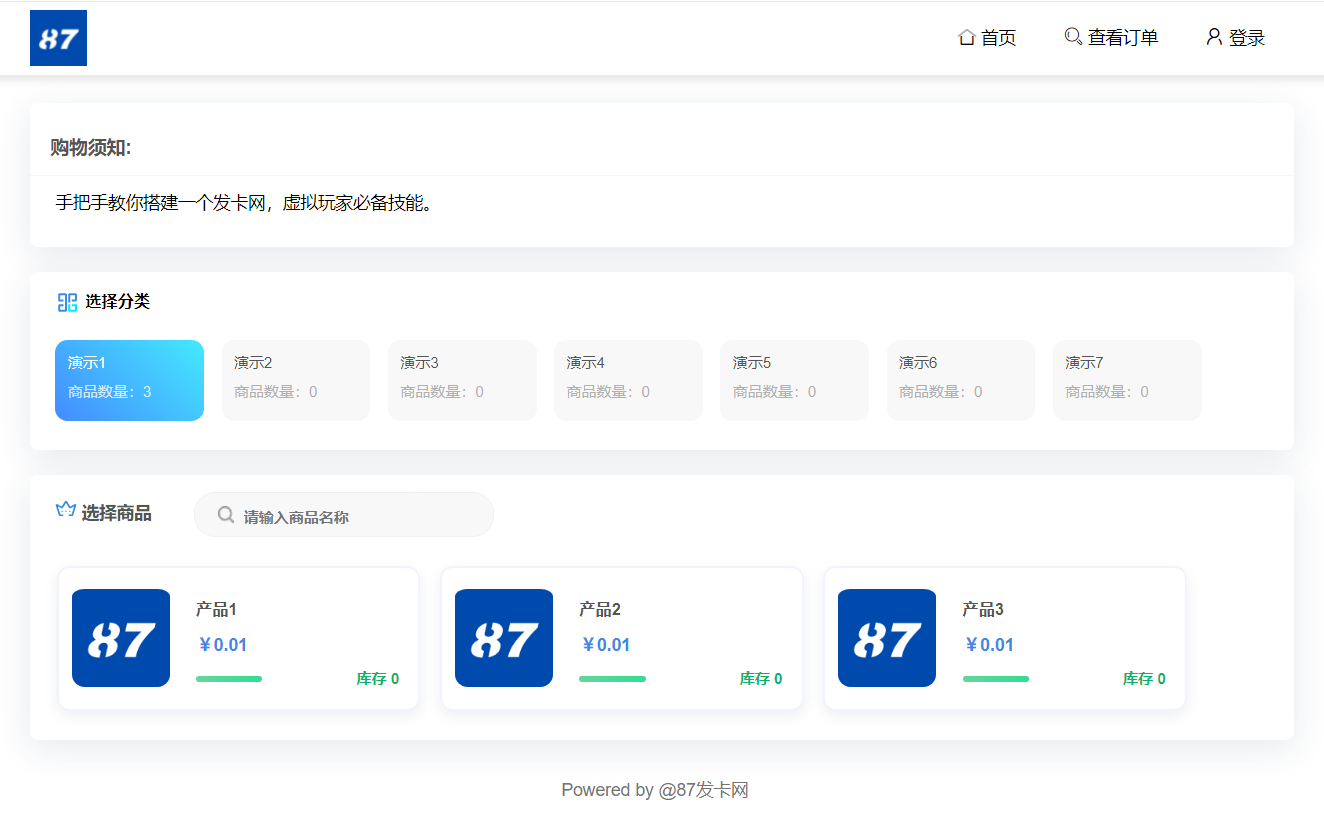Viewport: 1324px width, 813px height.
Task: Select the 演示7 category card
Action: pos(1127,380)
